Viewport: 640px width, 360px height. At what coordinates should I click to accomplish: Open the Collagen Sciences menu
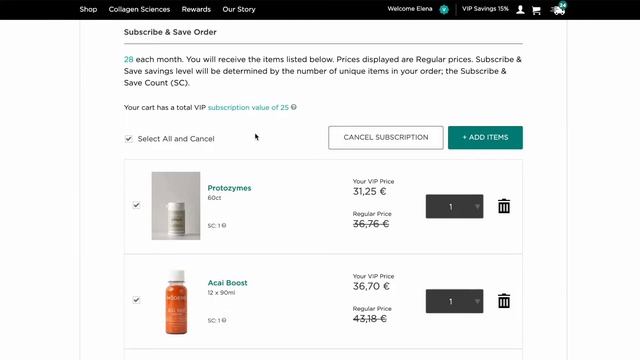pyautogui.click(x=139, y=9)
